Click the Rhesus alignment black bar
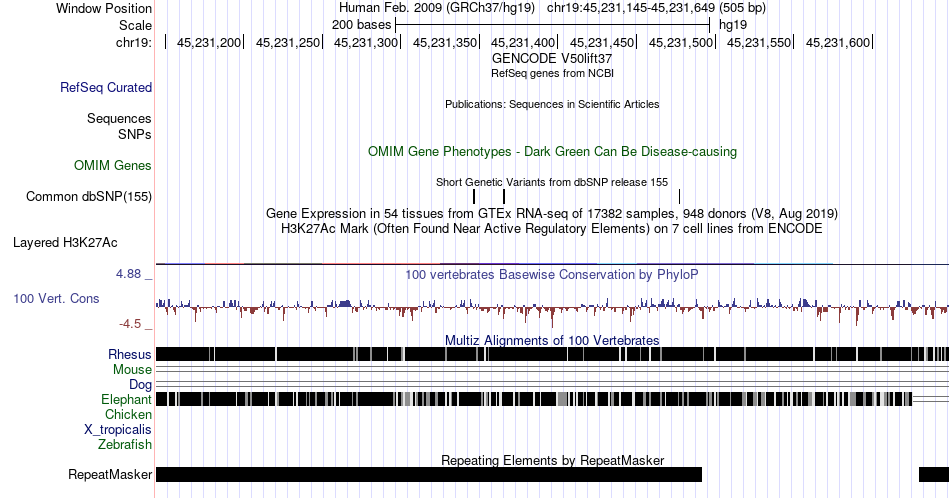Screen dimensions: 950x498 tap(552, 354)
